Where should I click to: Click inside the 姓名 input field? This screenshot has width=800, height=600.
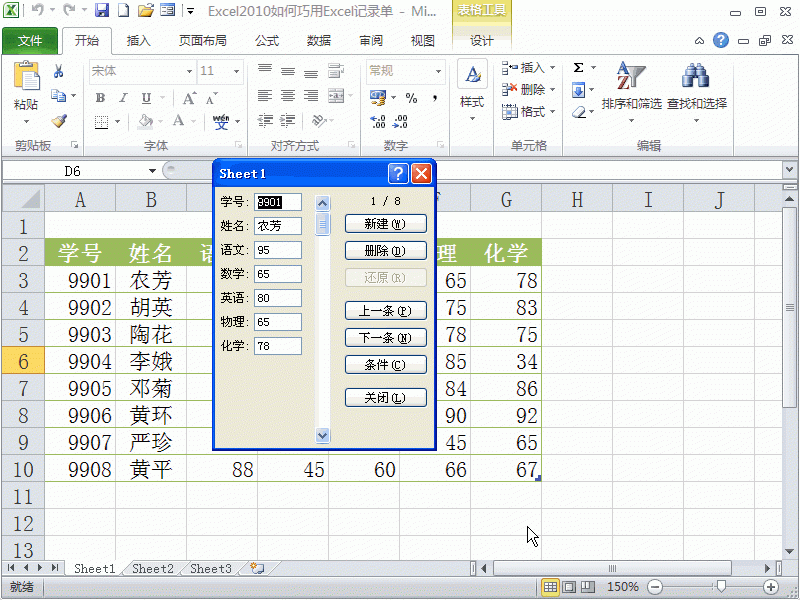(278, 226)
